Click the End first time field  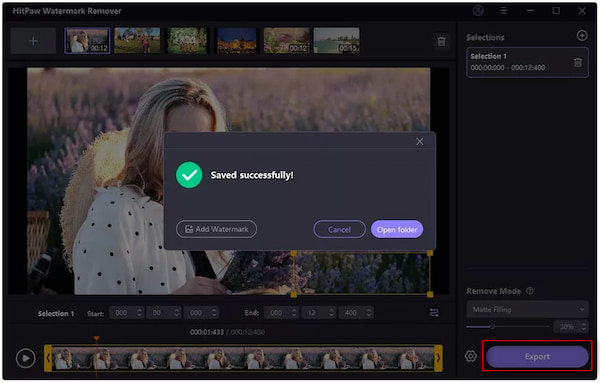point(281,313)
